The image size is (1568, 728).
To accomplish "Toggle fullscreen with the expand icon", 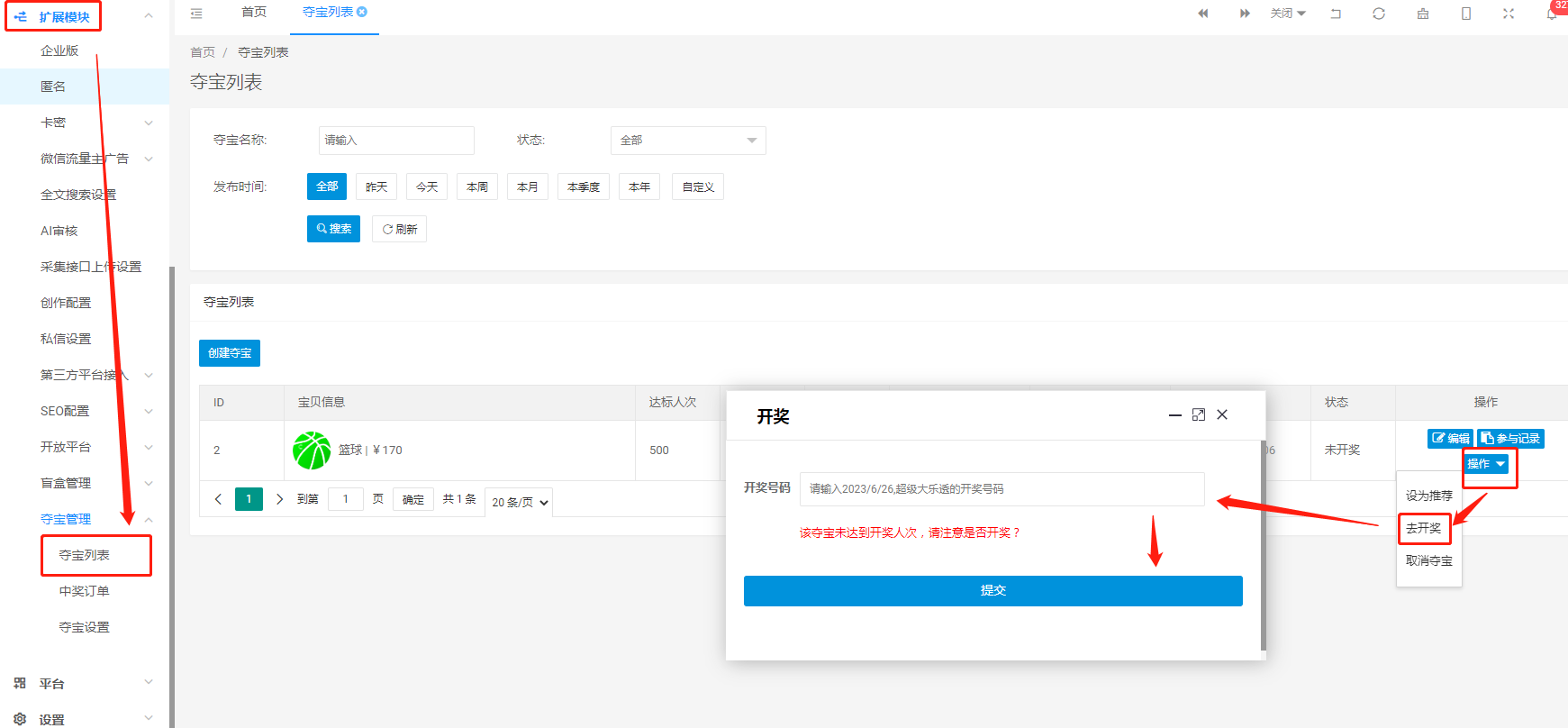I will tap(1509, 14).
